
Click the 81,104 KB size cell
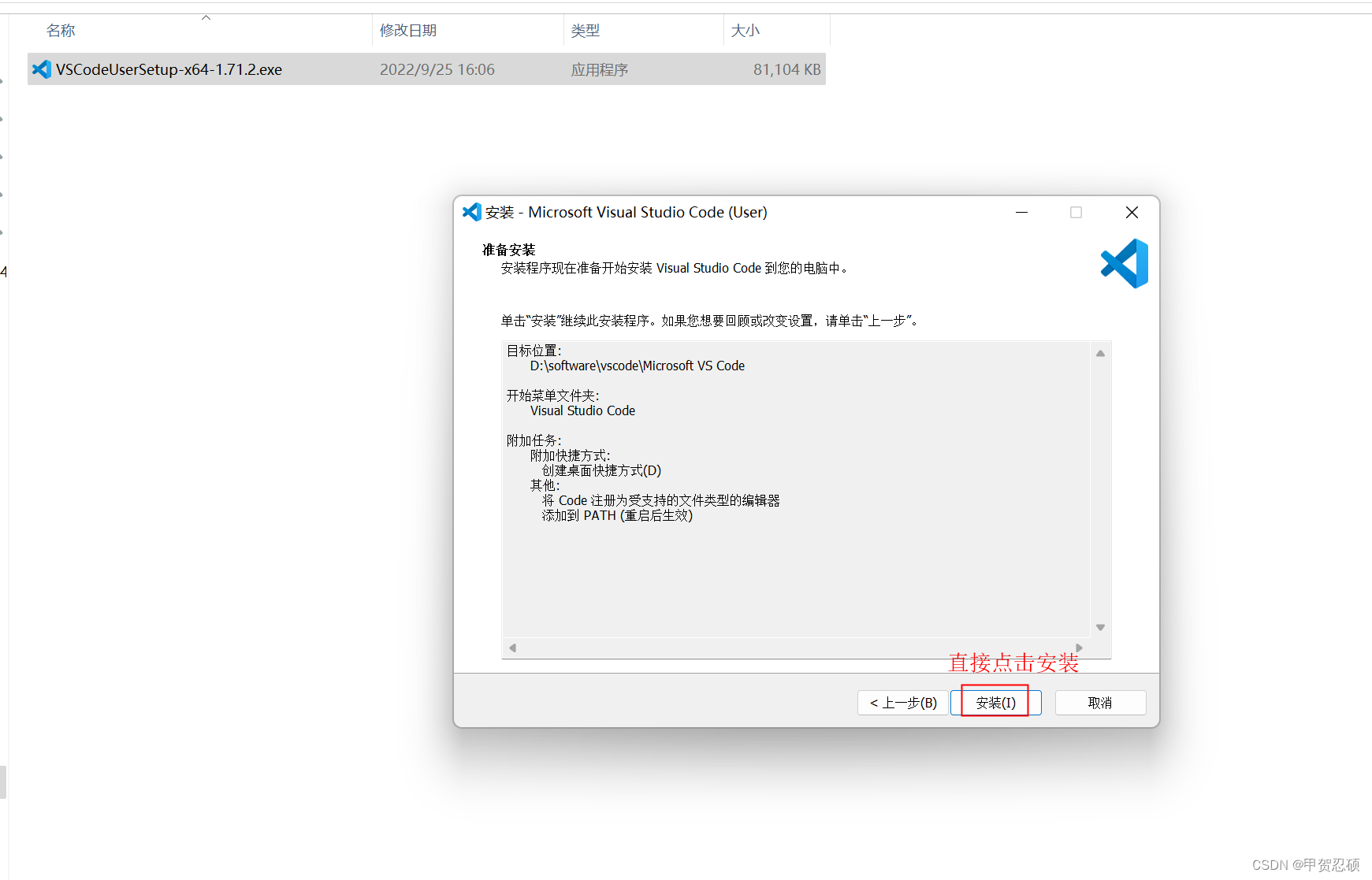[x=786, y=69]
